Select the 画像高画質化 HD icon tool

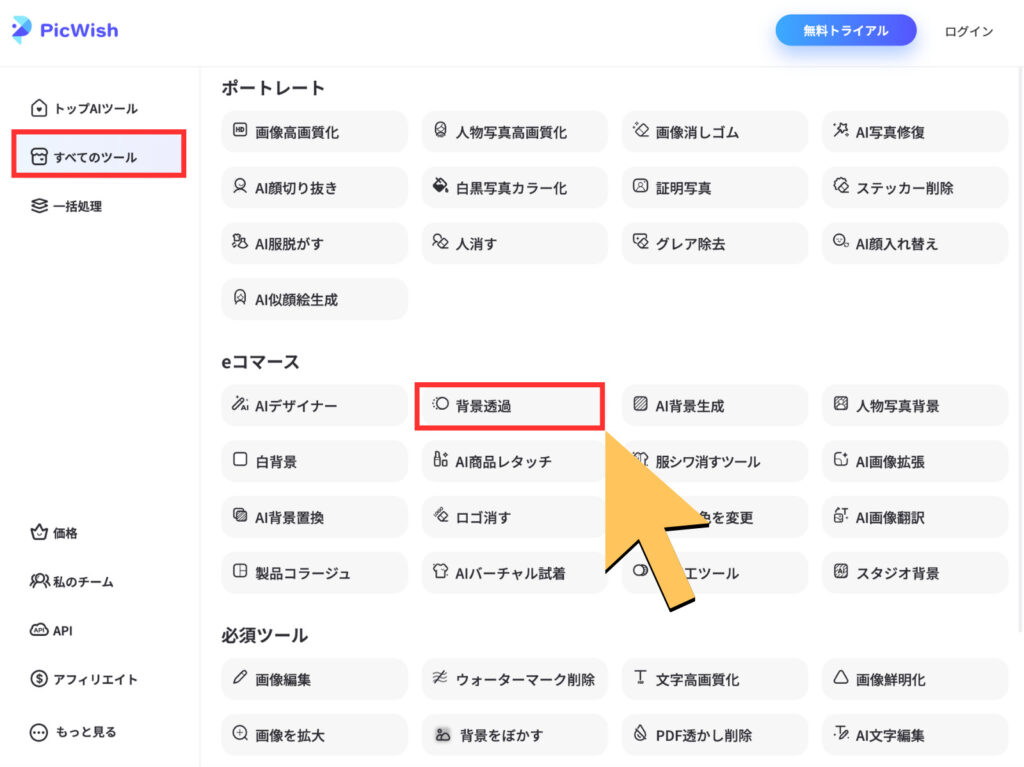pyautogui.click(x=314, y=132)
